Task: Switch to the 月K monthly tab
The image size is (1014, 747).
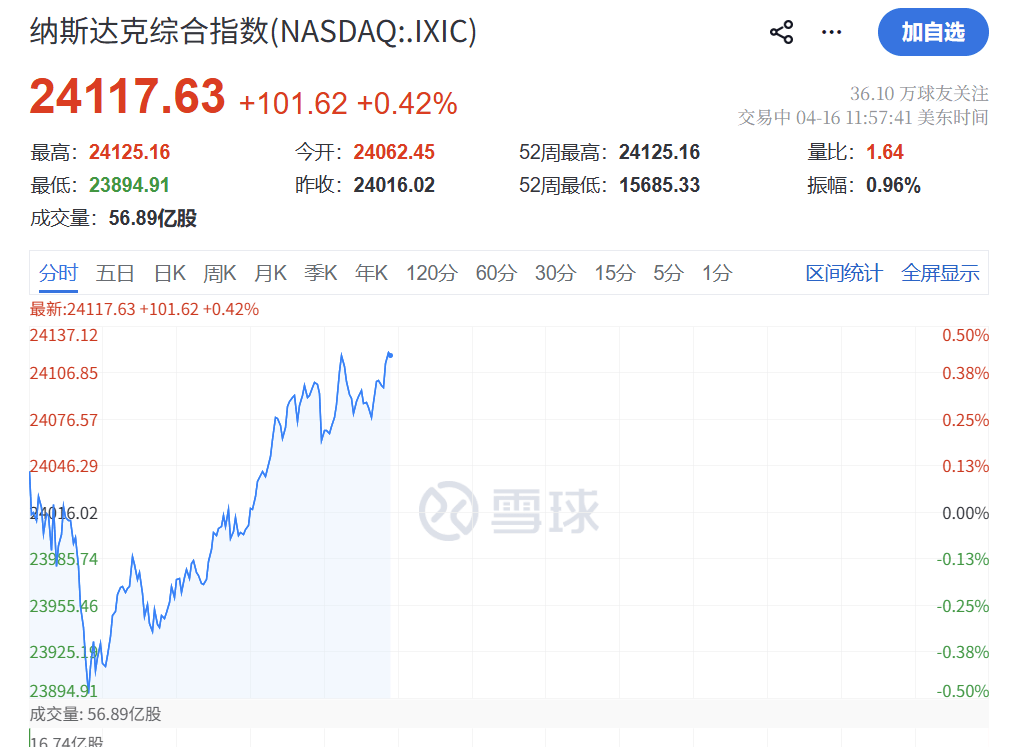Action: pos(270,272)
